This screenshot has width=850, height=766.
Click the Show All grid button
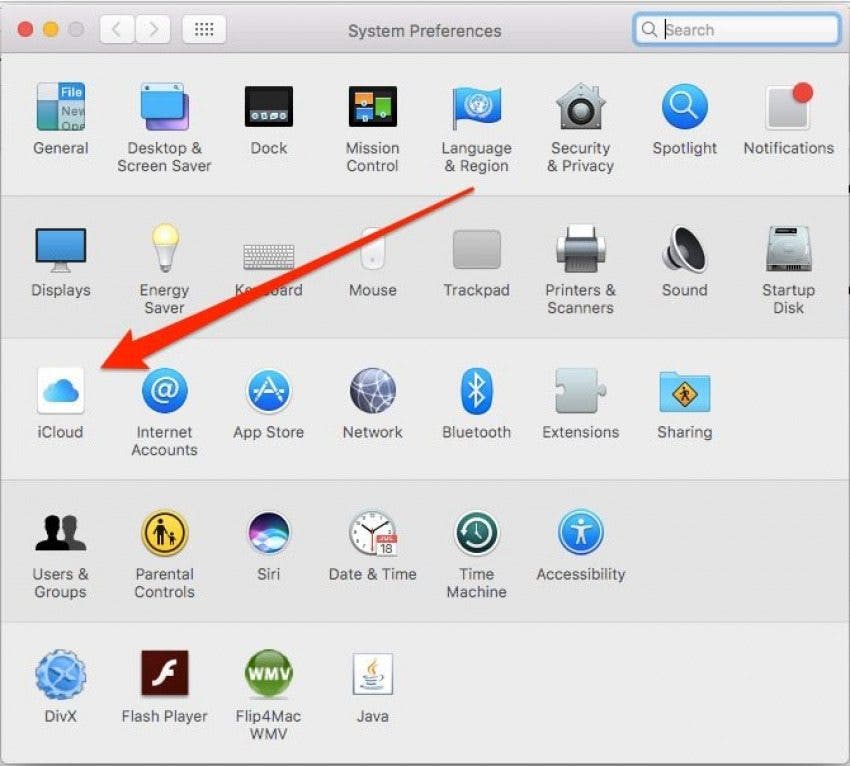[204, 29]
